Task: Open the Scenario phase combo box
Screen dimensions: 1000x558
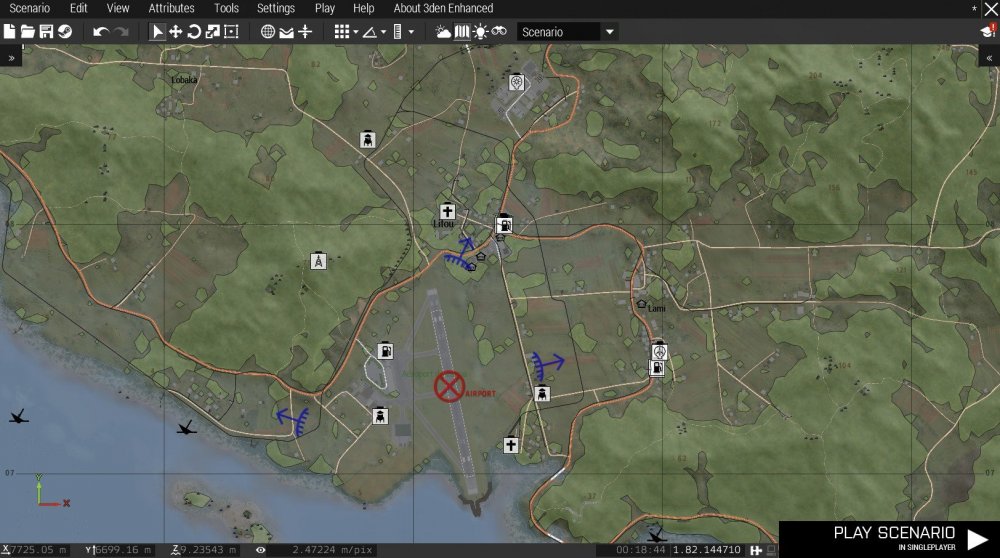Action: pyautogui.click(x=567, y=32)
